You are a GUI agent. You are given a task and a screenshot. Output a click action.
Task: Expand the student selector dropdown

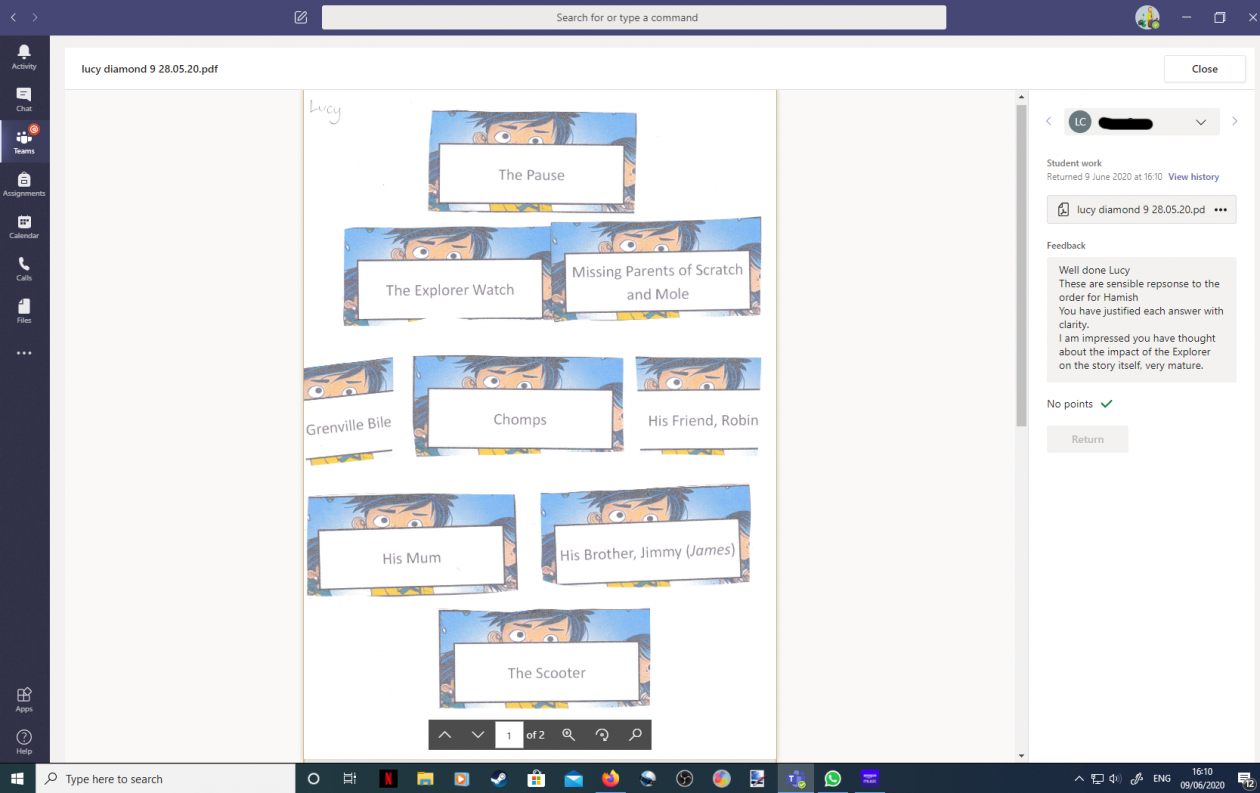pos(1200,122)
